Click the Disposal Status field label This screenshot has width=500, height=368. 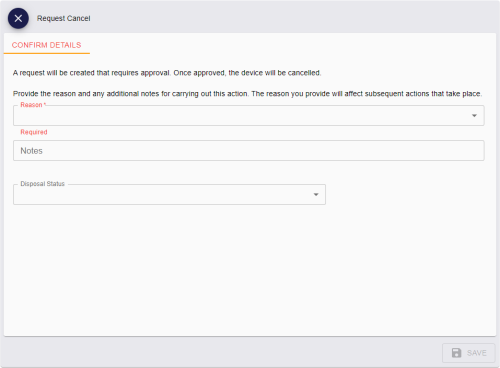pyautogui.click(x=42, y=184)
